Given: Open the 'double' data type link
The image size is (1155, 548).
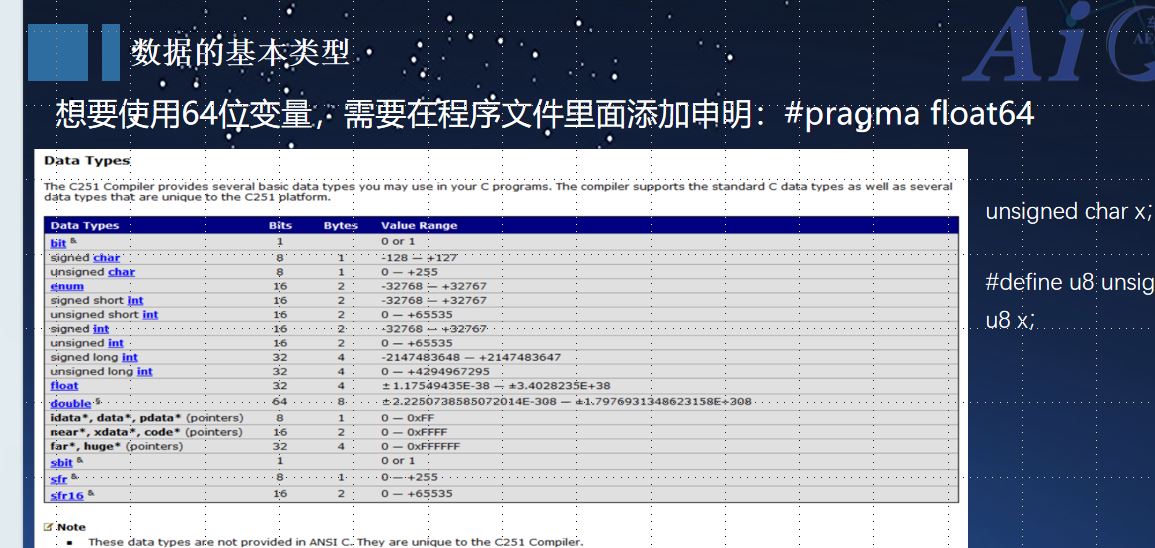Looking at the screenshot, I should 70,403.
